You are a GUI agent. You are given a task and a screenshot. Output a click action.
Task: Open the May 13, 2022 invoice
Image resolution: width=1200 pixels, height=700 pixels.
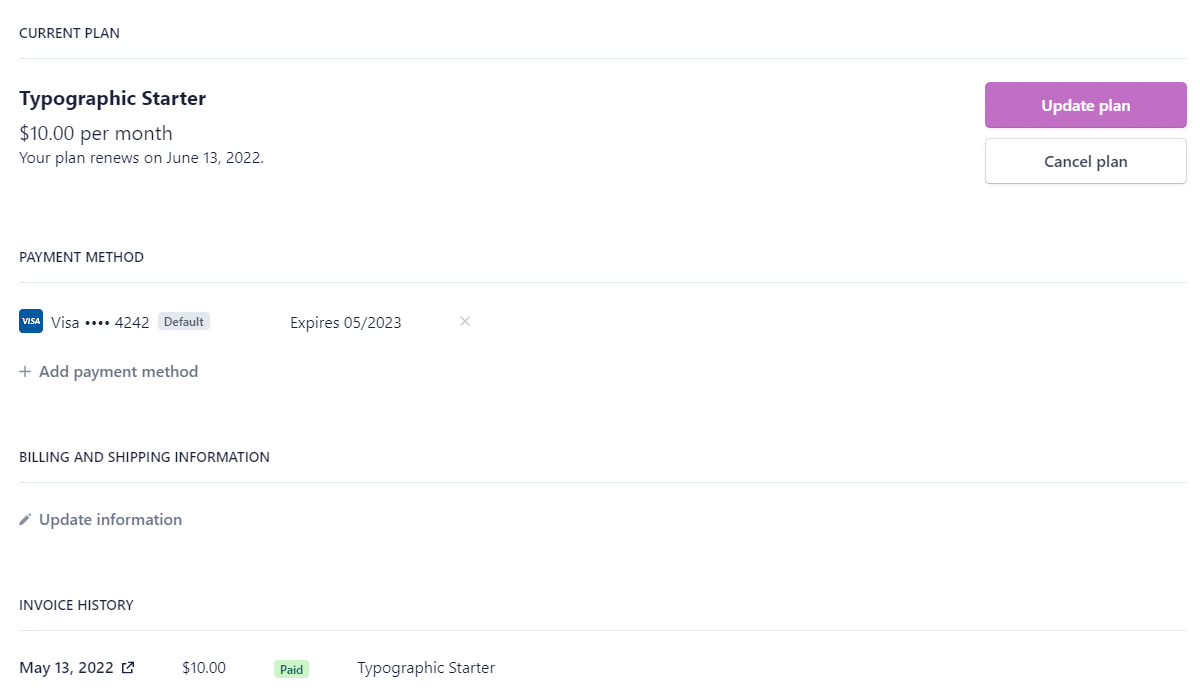[68, 668]
